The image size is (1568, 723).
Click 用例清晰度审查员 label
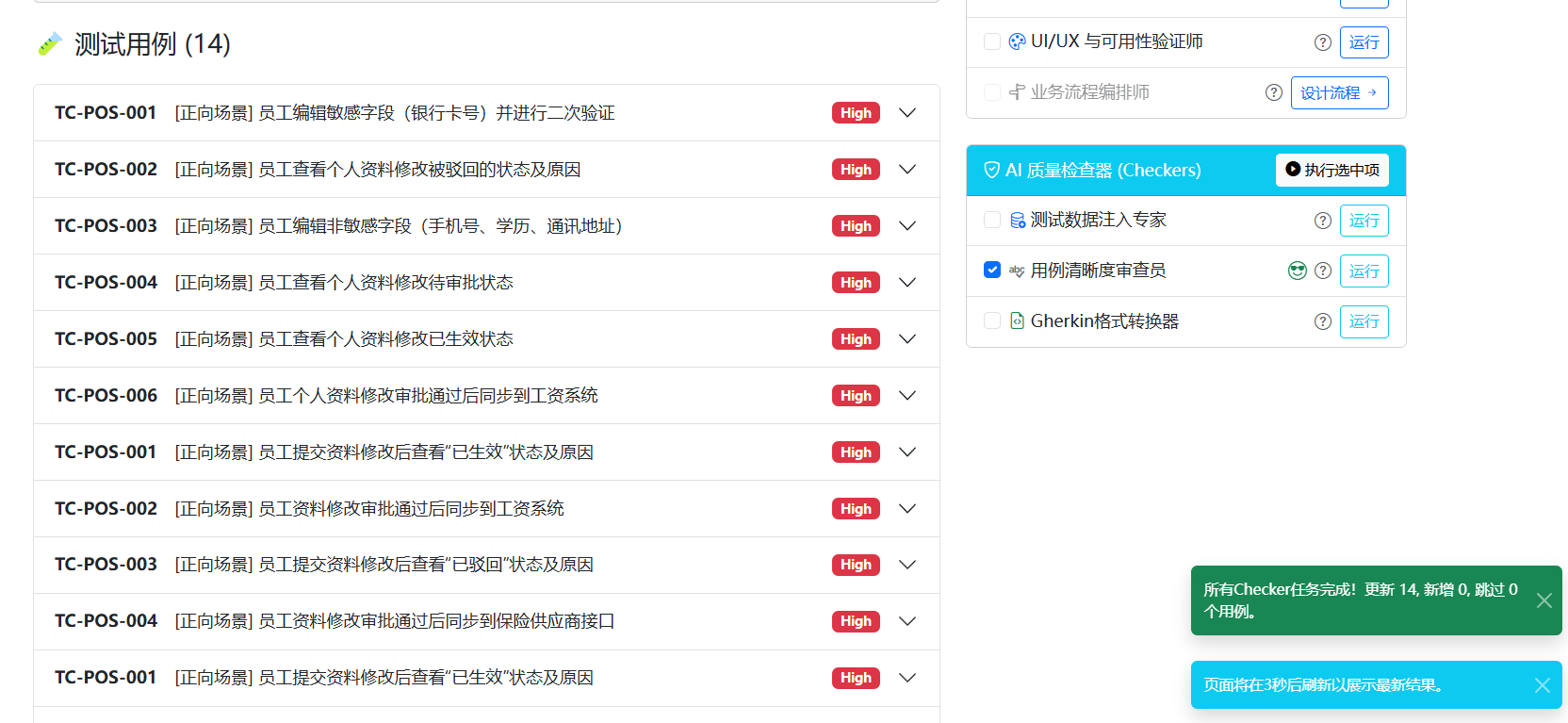click(1098, 271)
